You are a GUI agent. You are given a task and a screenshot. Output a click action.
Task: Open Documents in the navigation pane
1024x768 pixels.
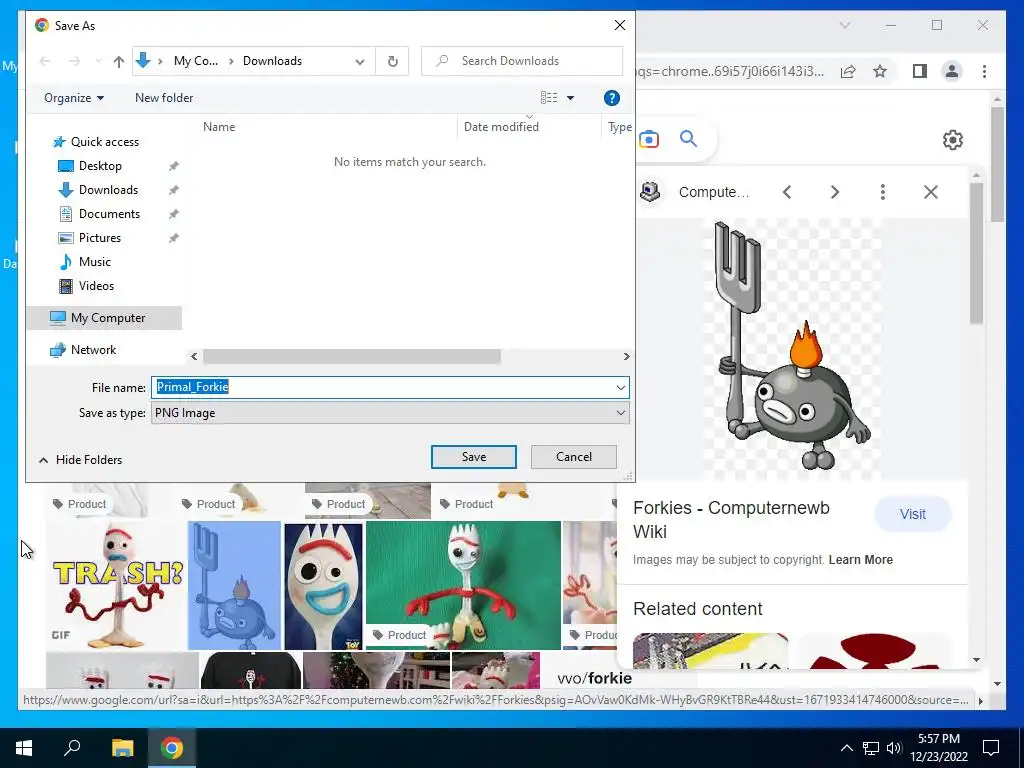click(x=109, y=214)
